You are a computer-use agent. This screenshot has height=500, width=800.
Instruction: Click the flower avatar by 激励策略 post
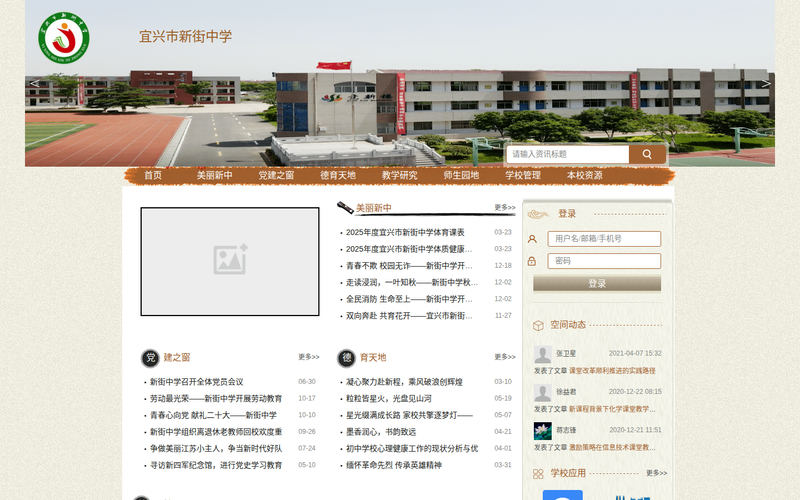[x=542, y=431]
